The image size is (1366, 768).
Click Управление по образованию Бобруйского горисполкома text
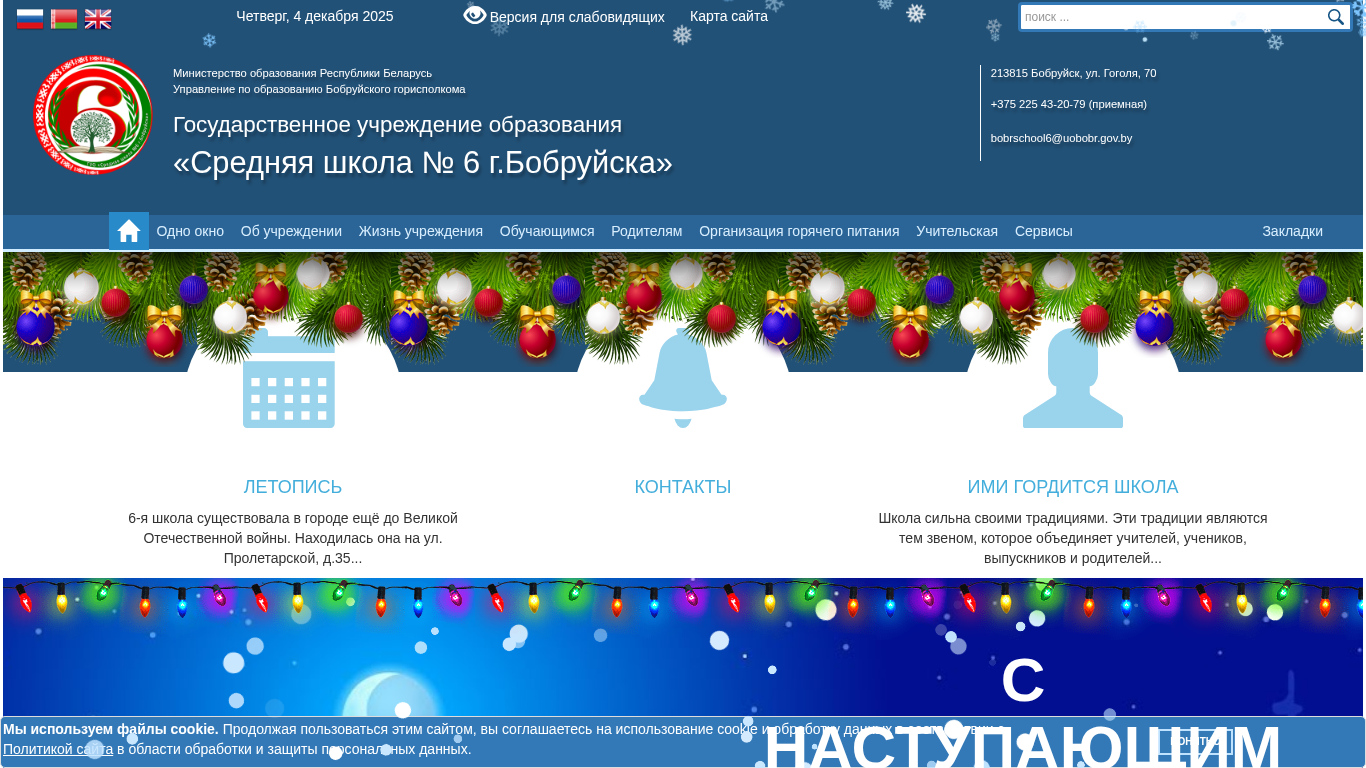(319, 89)
